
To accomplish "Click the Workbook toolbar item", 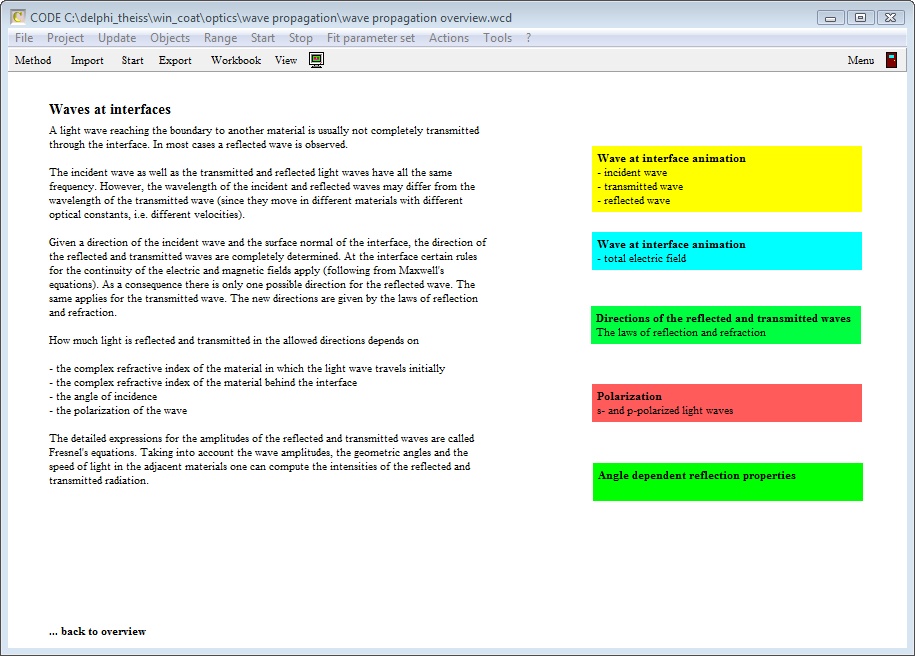I will [236, 60].
